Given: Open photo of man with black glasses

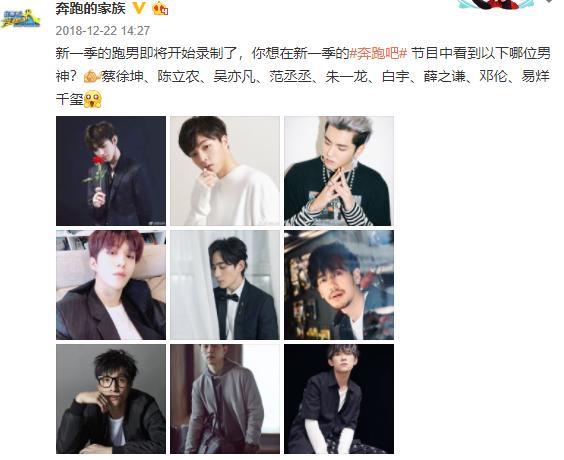Looking at the screenshot, I should tap(111, 399).
